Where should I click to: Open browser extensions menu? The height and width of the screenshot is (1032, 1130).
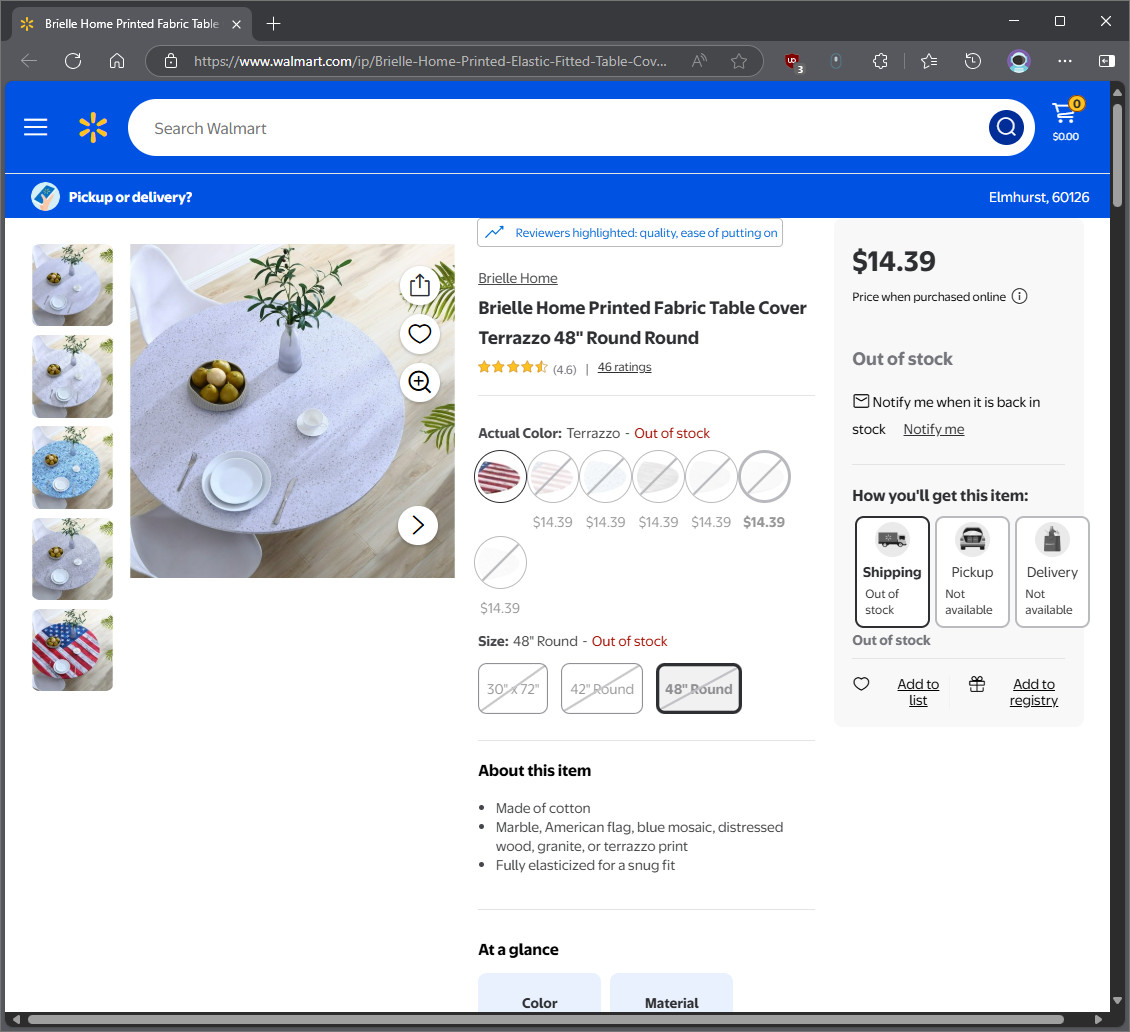(x=880, y=61)
